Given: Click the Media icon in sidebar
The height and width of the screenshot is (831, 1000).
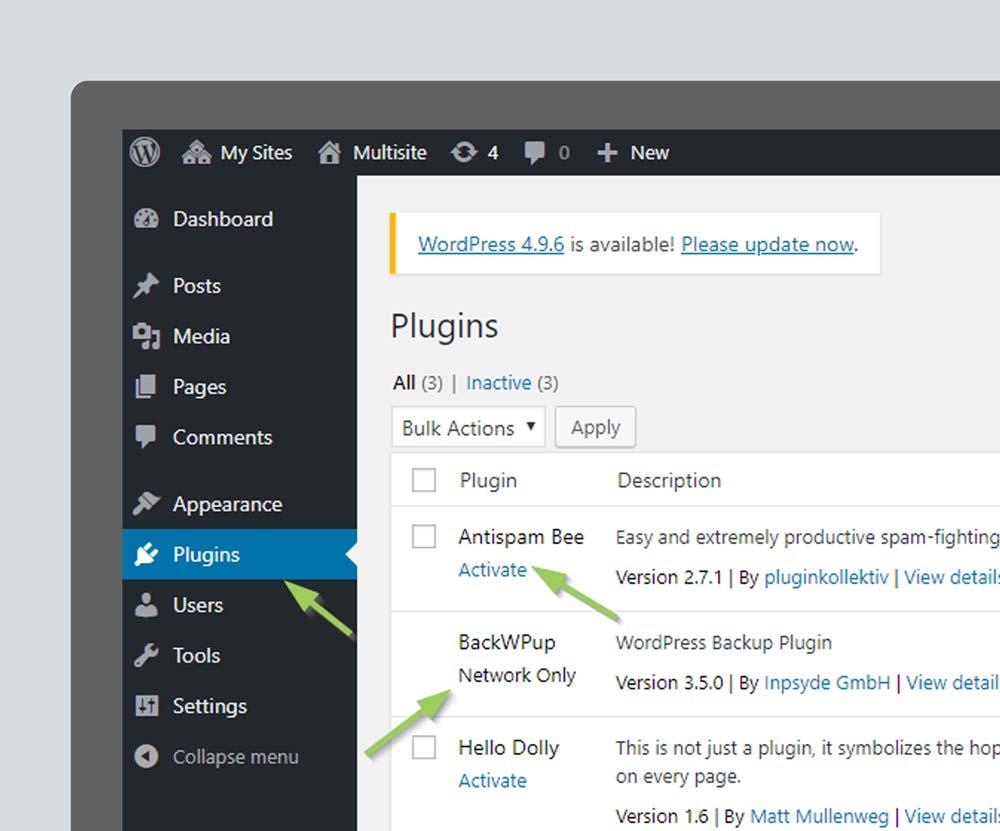Looking at the screenshot, I should pyautogui.click(x=146, y=336).
